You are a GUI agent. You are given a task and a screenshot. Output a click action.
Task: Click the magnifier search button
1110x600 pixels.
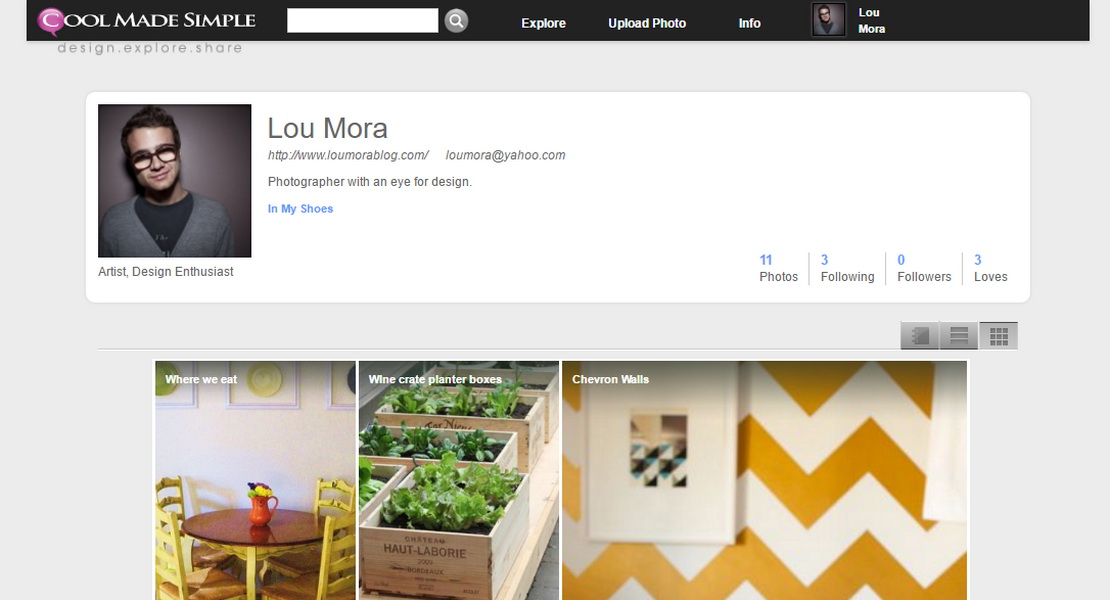click(457, 21)
